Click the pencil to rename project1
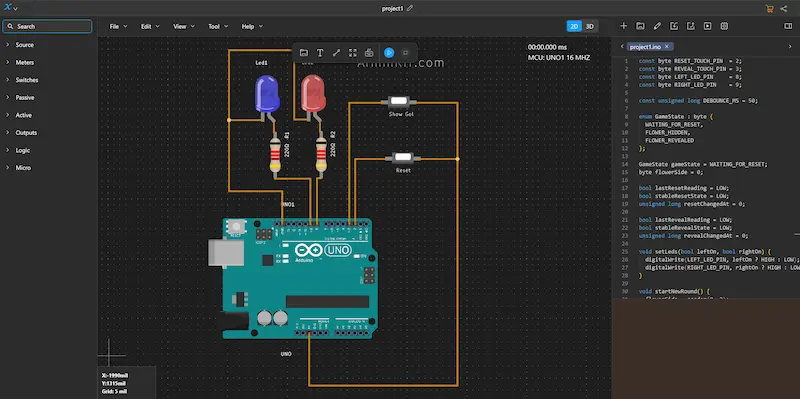The width and height of the screenshot is (800, 399). point(410,8)
